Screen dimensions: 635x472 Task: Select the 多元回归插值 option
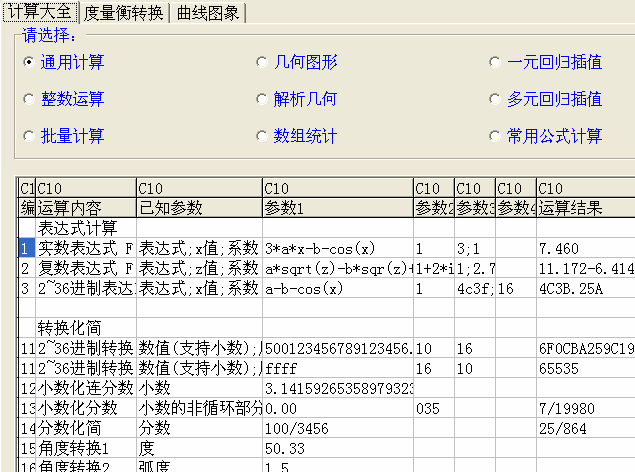[x=495, y=100]
